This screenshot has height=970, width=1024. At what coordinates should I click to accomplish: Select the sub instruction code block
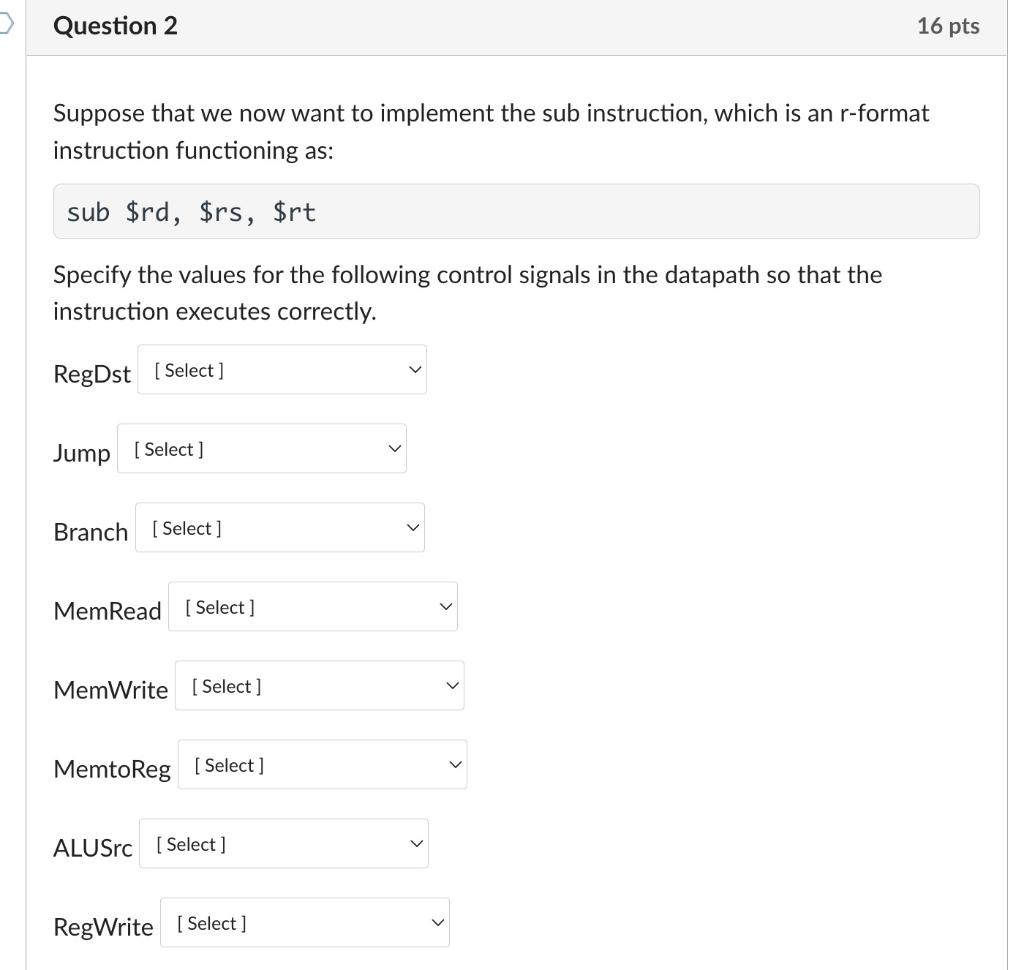pyautogui.click(x=517, y=210)
